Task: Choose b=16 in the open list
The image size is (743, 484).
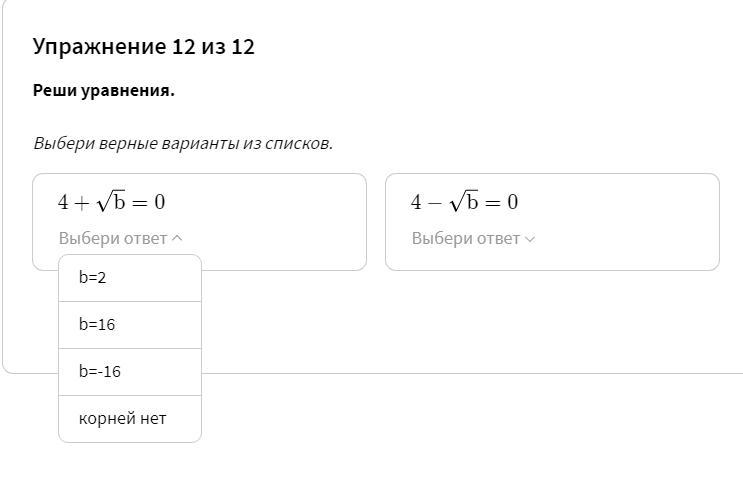Action: pos(130,325)
